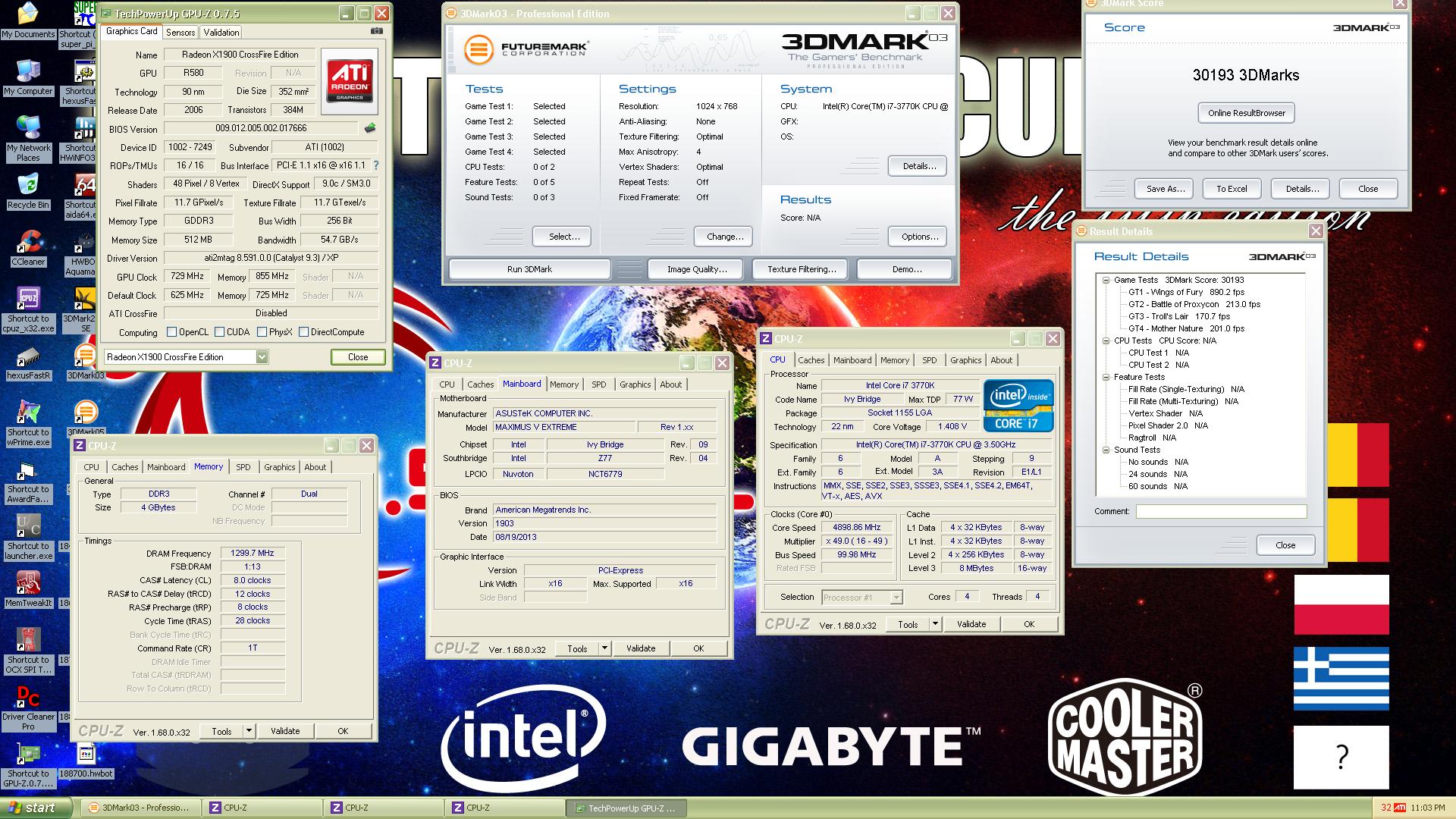
Task: Click the Comment field in Result Details
Action: click(x=1221, y=511)
